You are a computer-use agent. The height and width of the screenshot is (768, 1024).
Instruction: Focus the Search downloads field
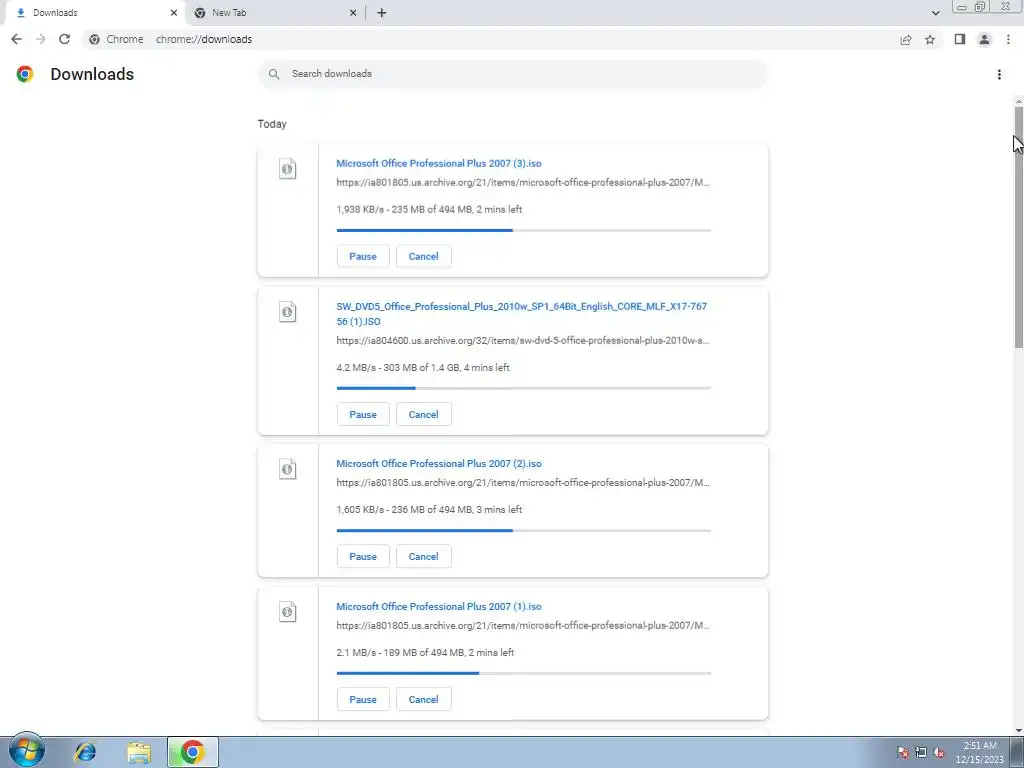513,74
